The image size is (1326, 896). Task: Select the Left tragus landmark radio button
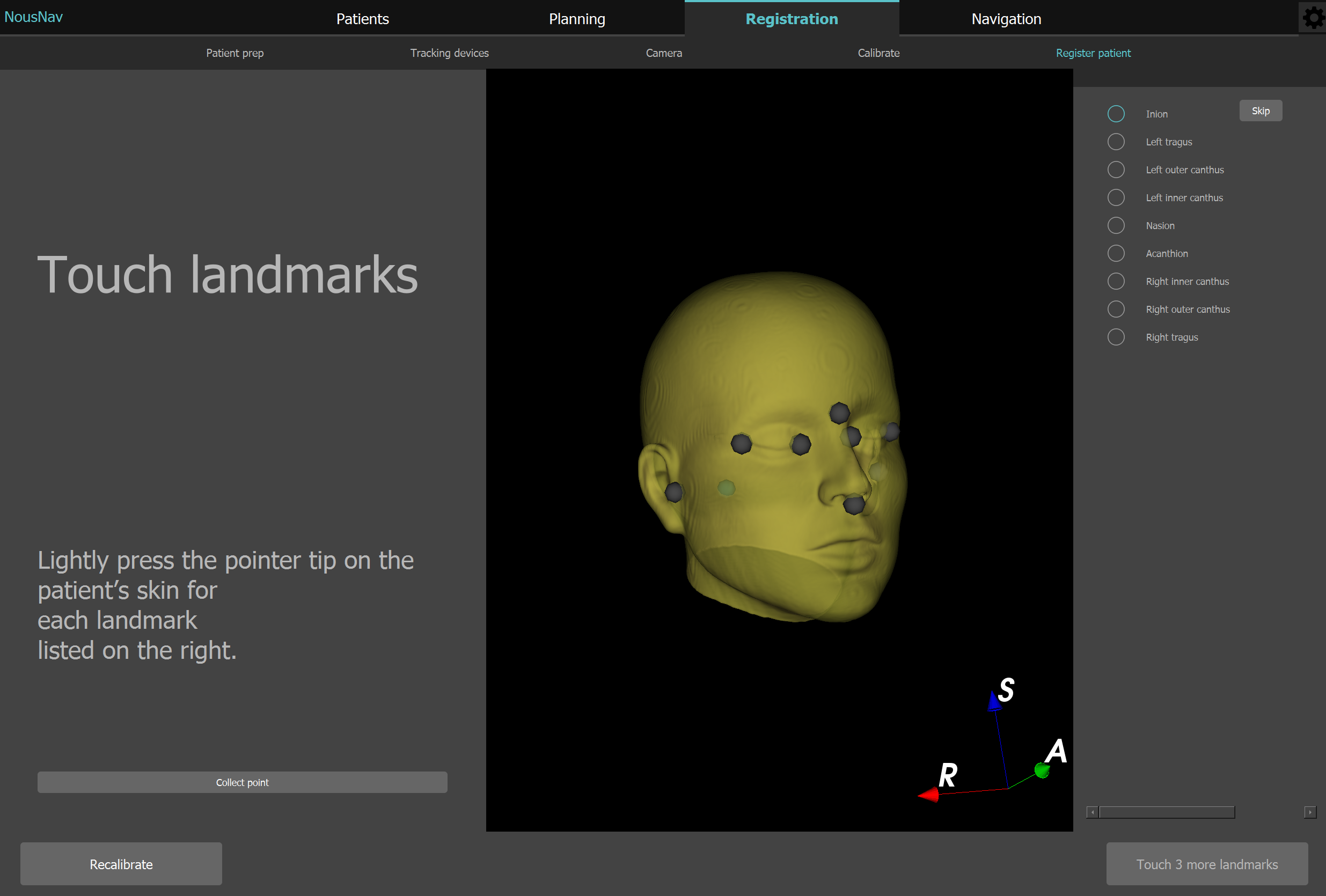click(x=1116, y=142)
